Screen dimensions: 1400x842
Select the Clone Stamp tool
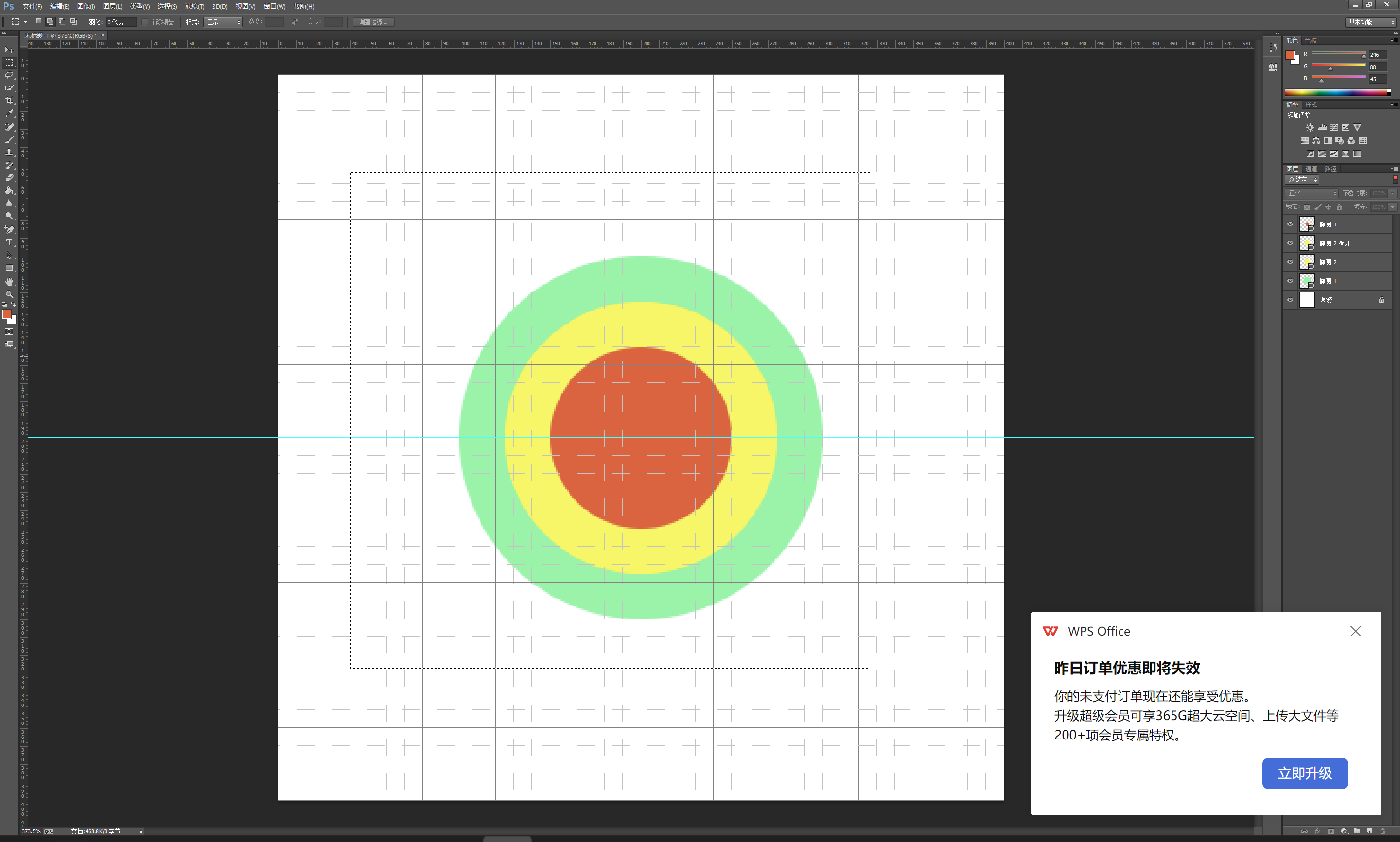9,152
